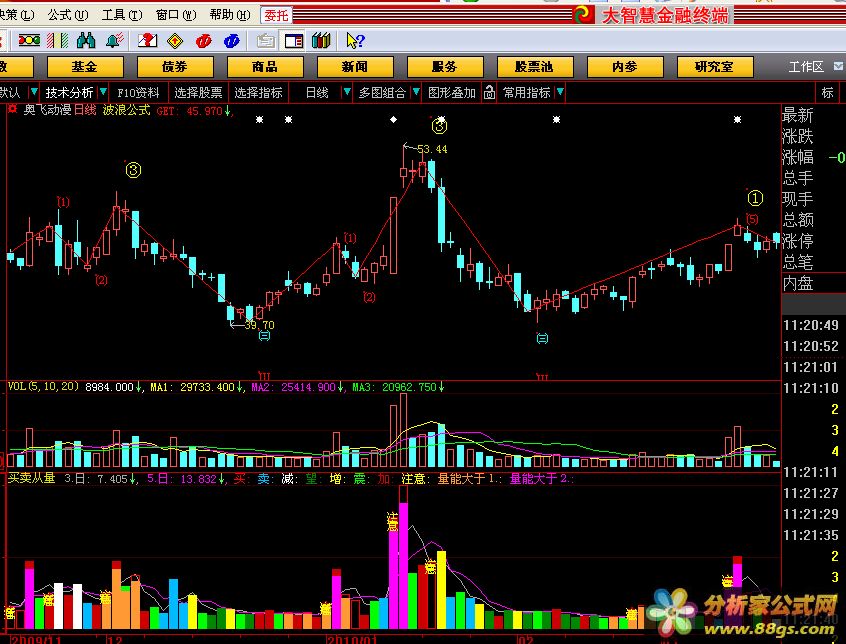846x644 pixels.
Task: Click the window layout panel icon
Action: pos(294,41)
